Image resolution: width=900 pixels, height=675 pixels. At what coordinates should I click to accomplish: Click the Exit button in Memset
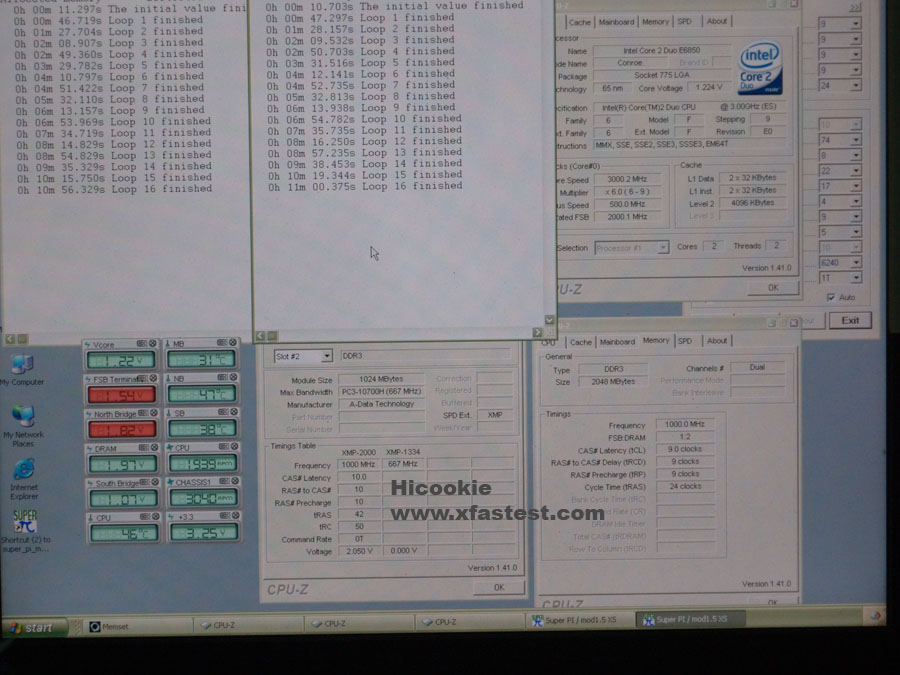[x=849, y=320]
